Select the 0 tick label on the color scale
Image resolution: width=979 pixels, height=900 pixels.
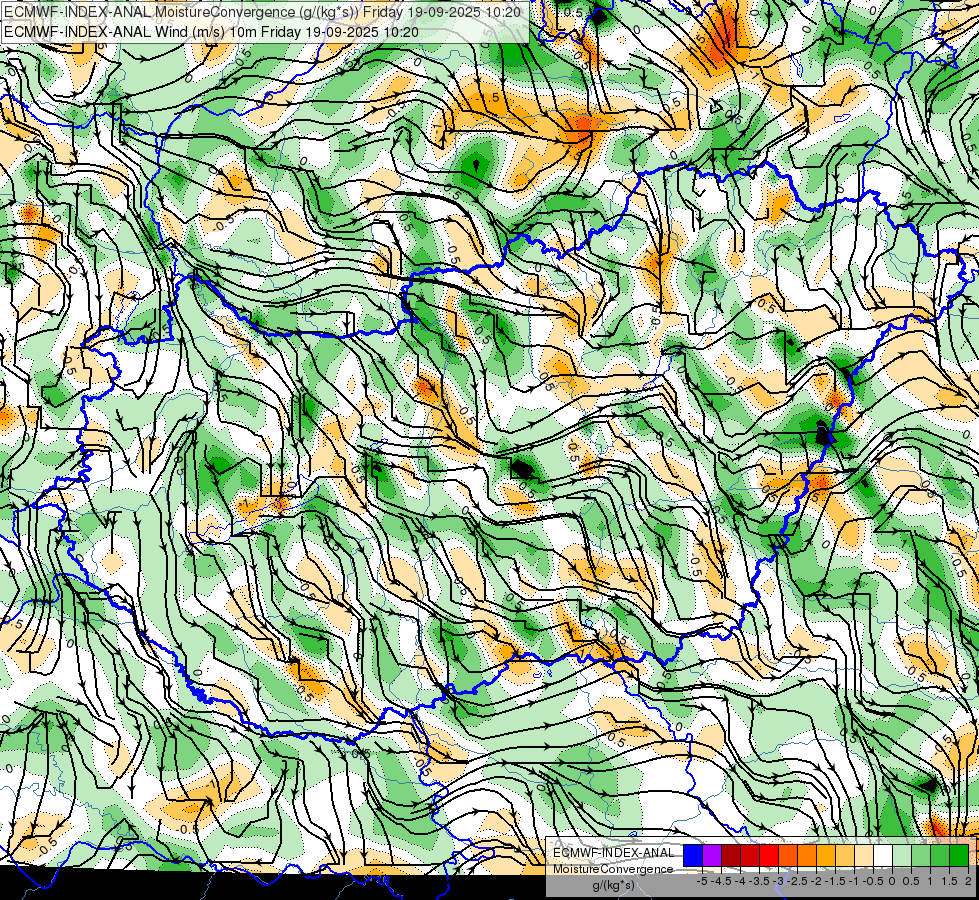point(892,881)
